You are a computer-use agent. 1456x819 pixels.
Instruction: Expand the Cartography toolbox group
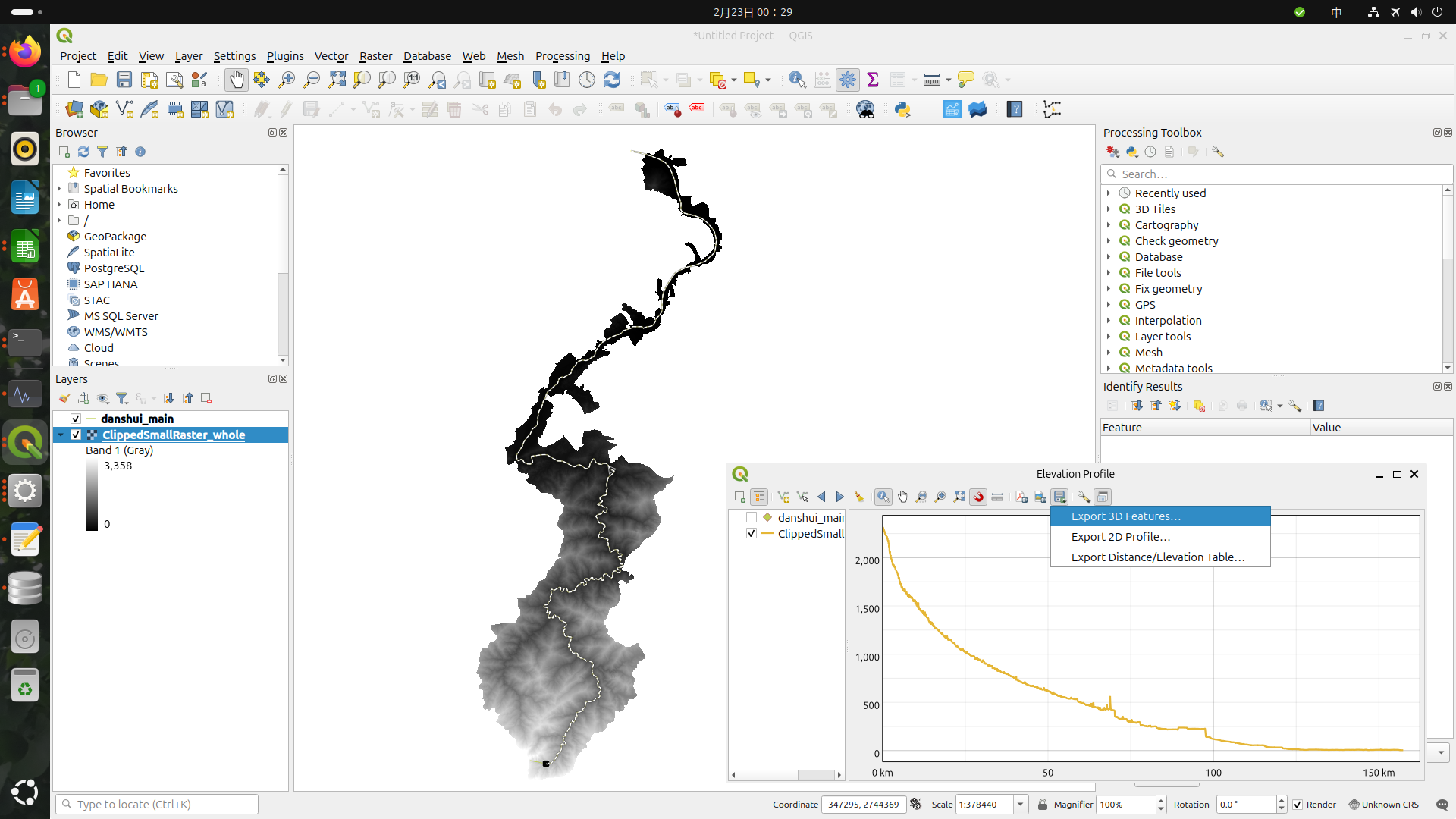(x=1109, y=225)
